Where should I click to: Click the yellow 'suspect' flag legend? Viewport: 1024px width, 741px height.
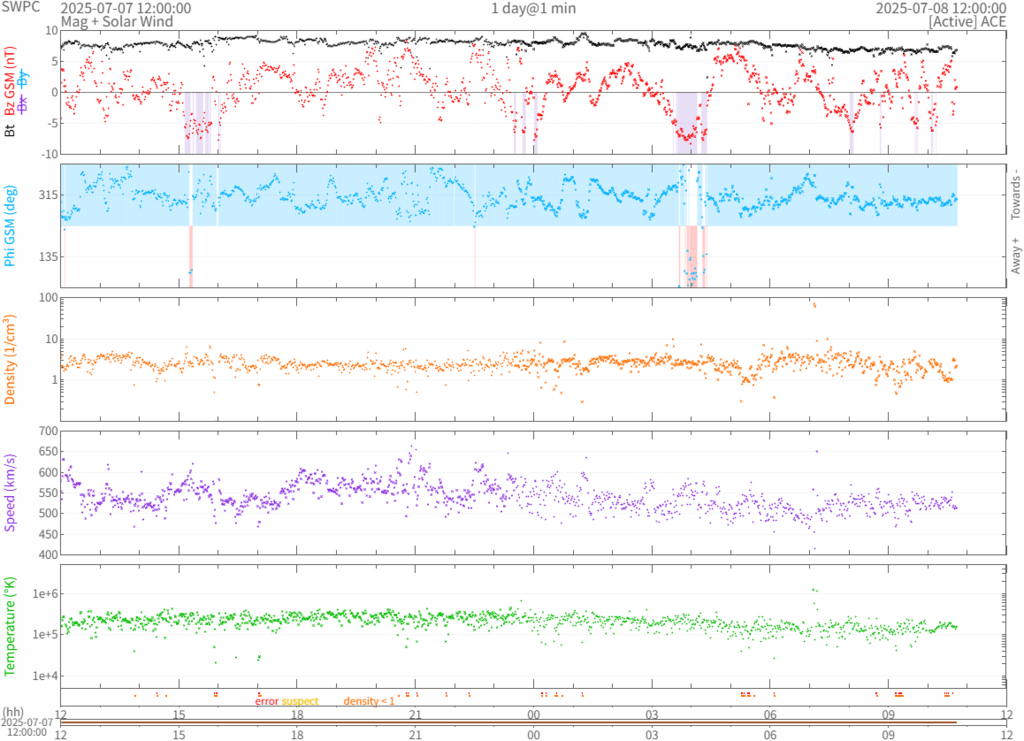[300, 702]
